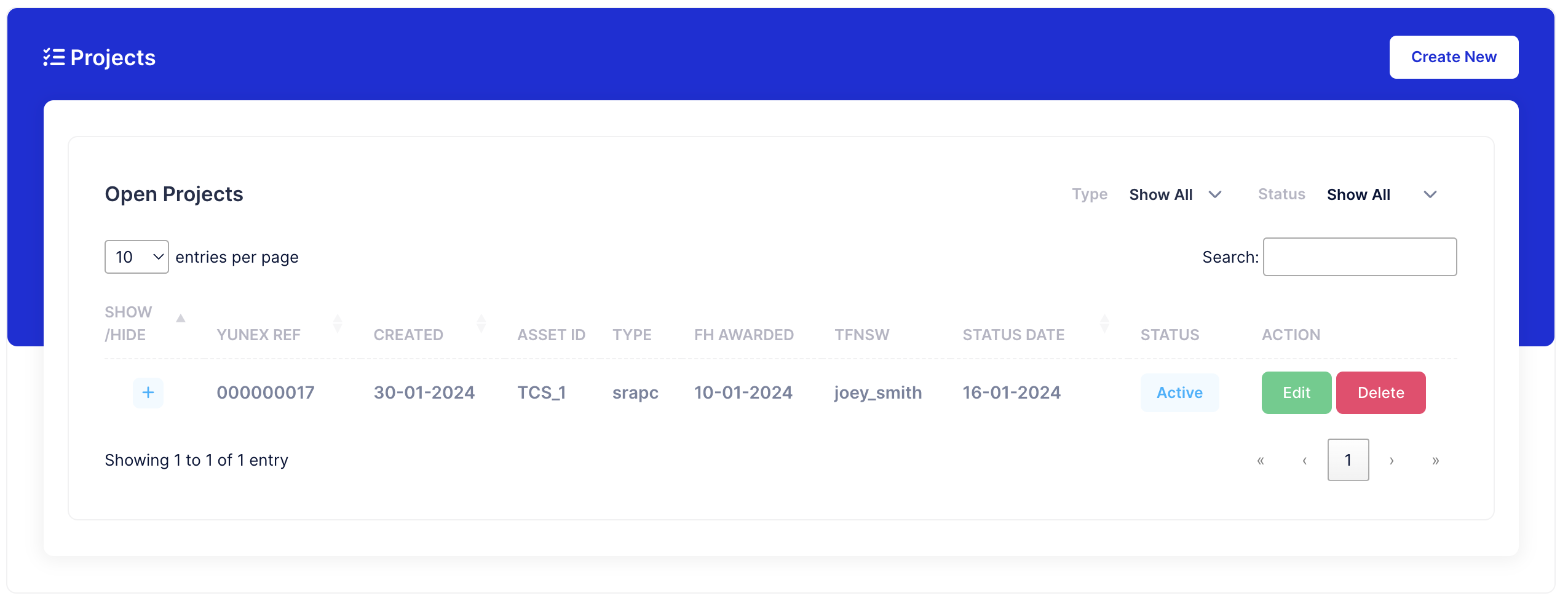The image size is (1568, 609).
Task: Click the Projects checklist icon
Action: click(x=53, y=57)
